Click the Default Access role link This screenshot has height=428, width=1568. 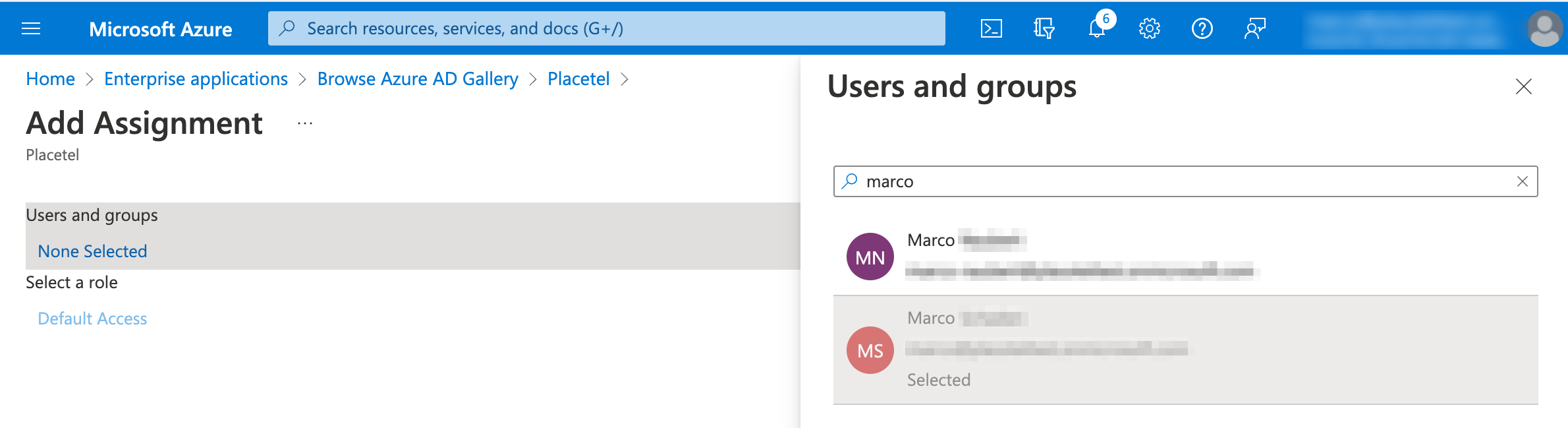click(92, 319)
